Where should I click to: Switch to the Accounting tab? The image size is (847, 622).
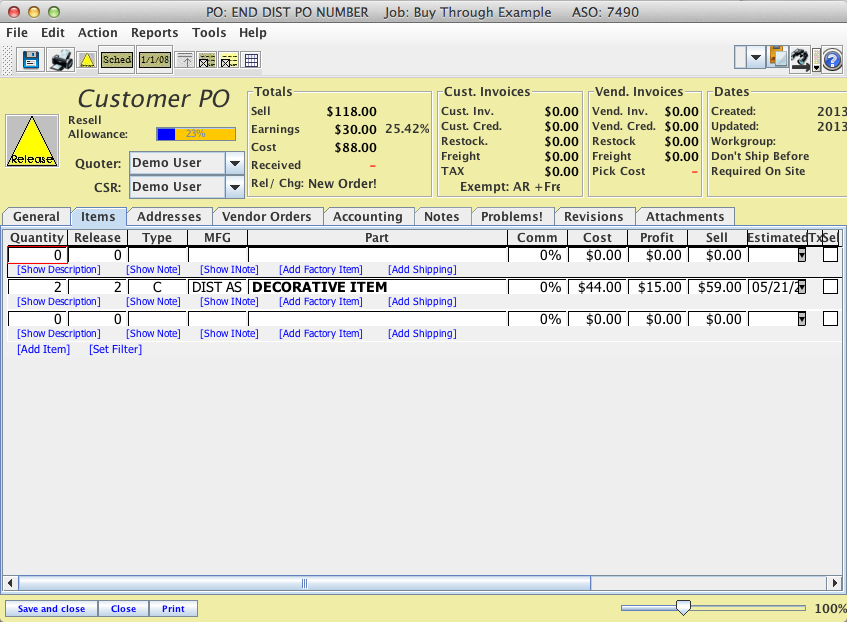click(367, 217)
